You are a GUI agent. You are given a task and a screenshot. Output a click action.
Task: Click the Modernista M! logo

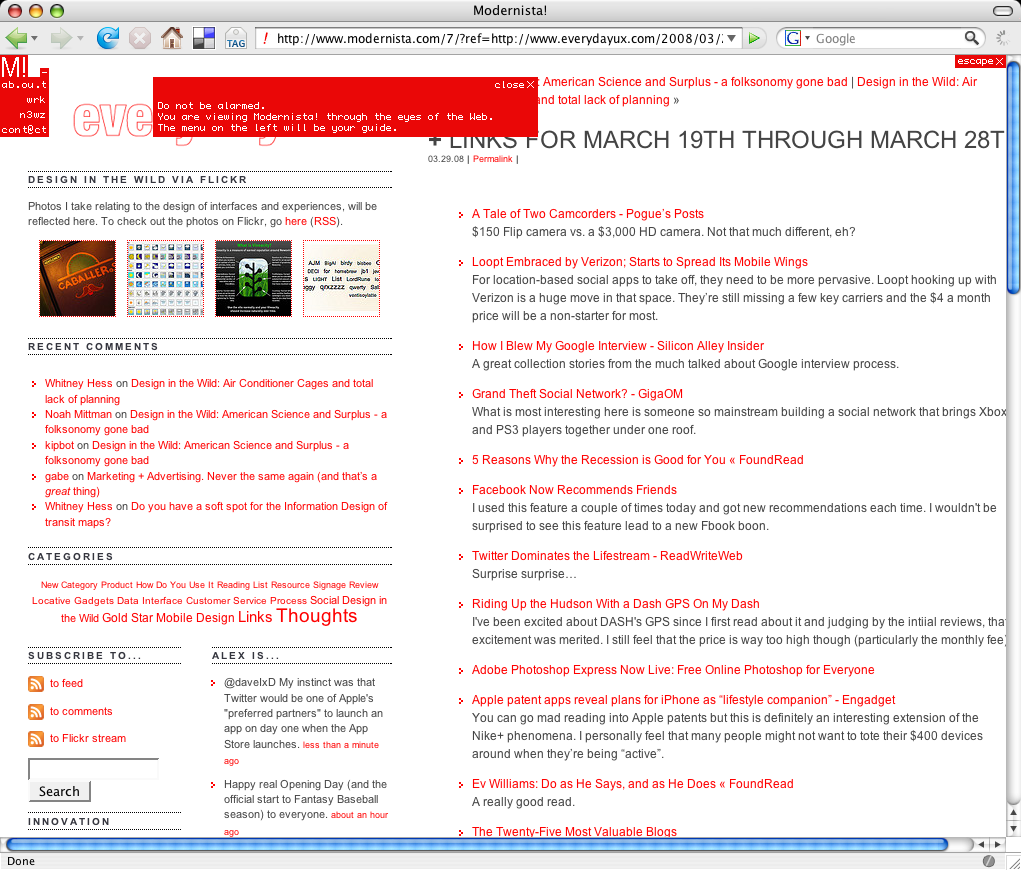14,67
